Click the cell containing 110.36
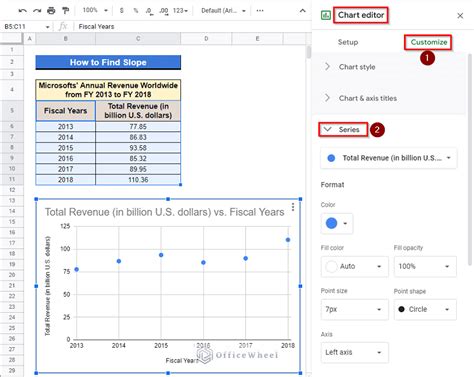 (x=138, y=180)
